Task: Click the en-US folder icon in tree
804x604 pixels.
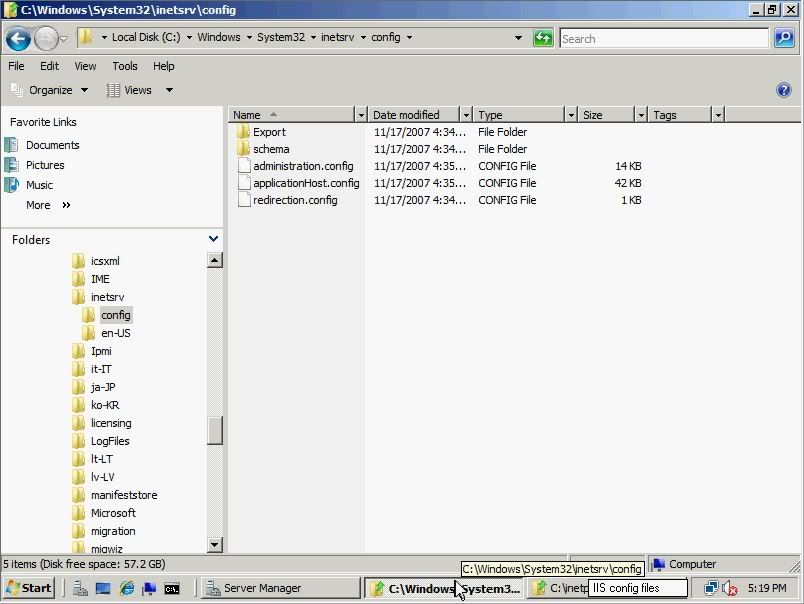Action: [x=89, y=333]
